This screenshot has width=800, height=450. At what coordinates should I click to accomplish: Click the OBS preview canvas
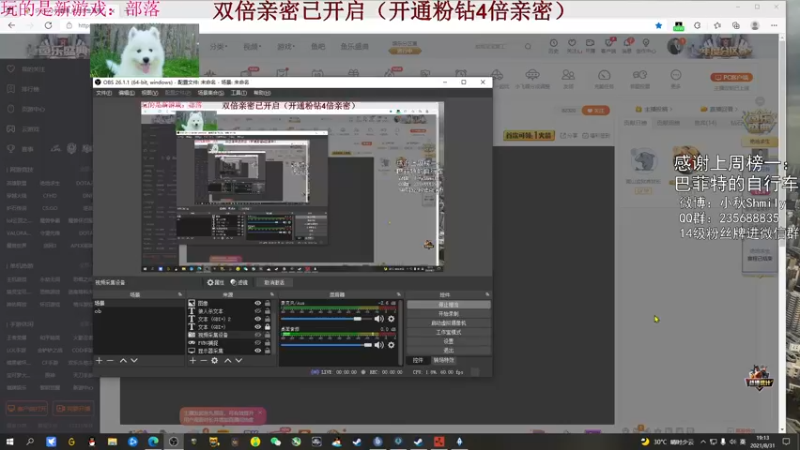(292, 186)
